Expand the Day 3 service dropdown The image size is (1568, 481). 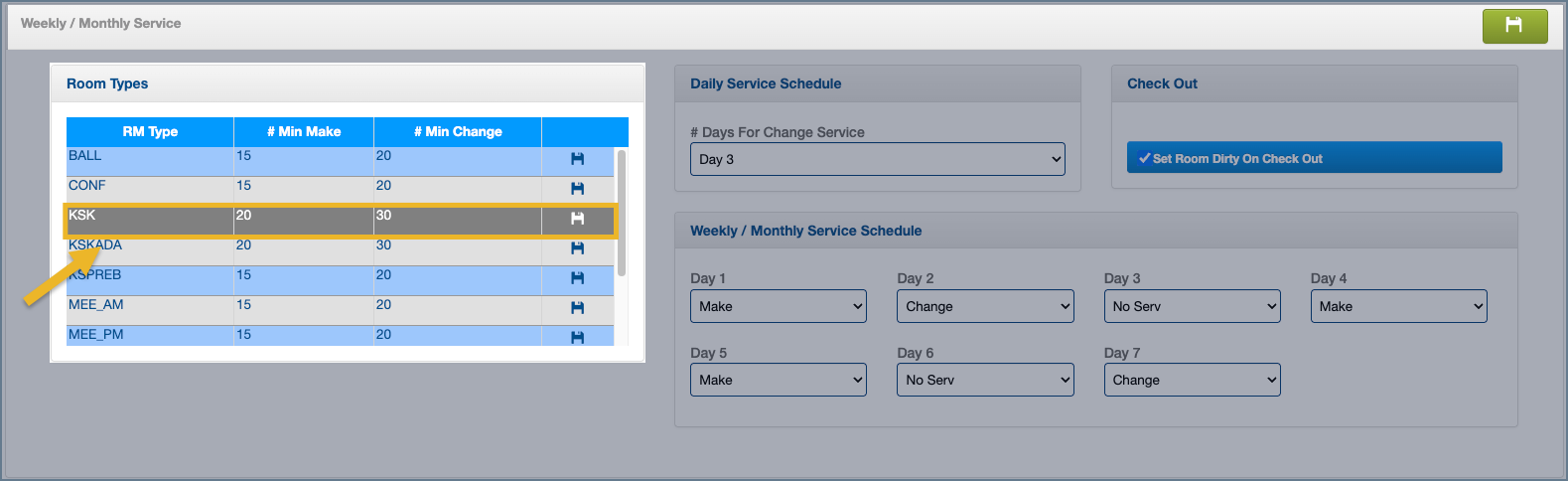pyautogui.click(x=1192, y=306)
